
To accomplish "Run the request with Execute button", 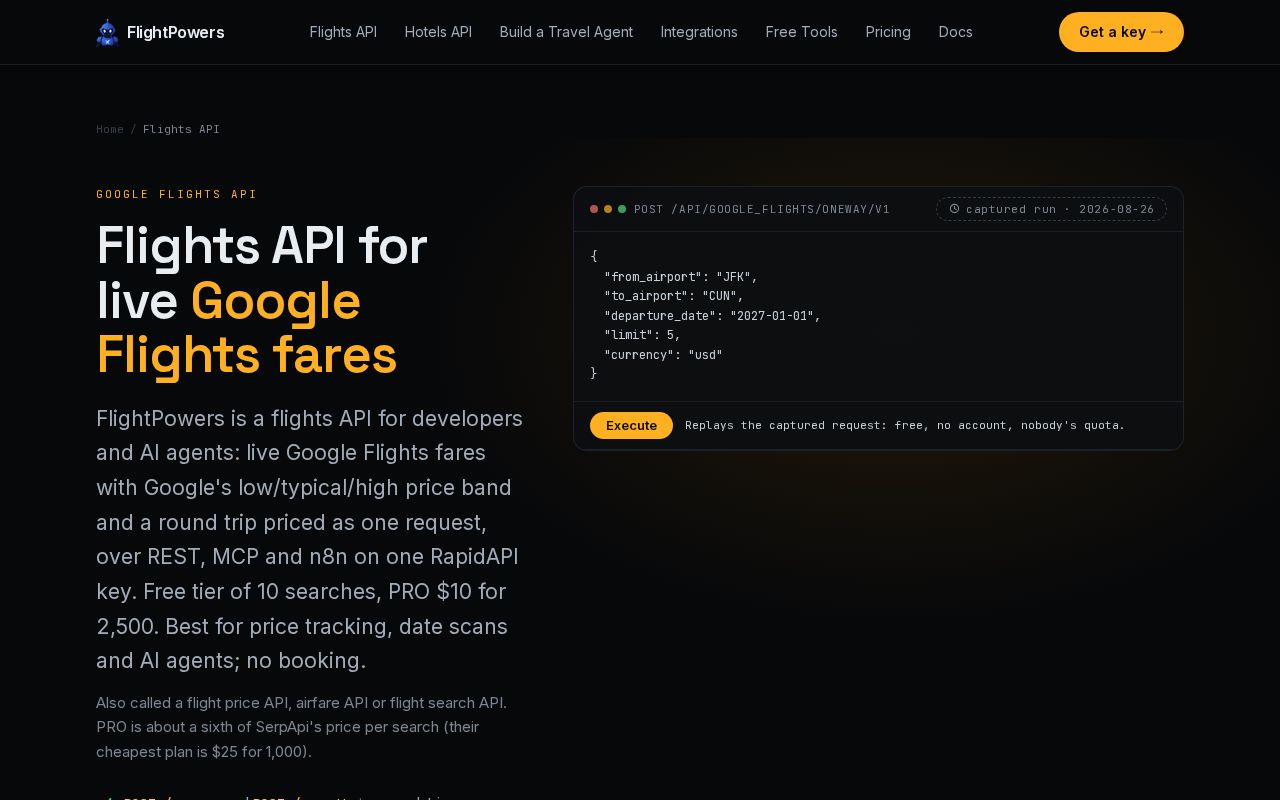I will click(631, 425).
